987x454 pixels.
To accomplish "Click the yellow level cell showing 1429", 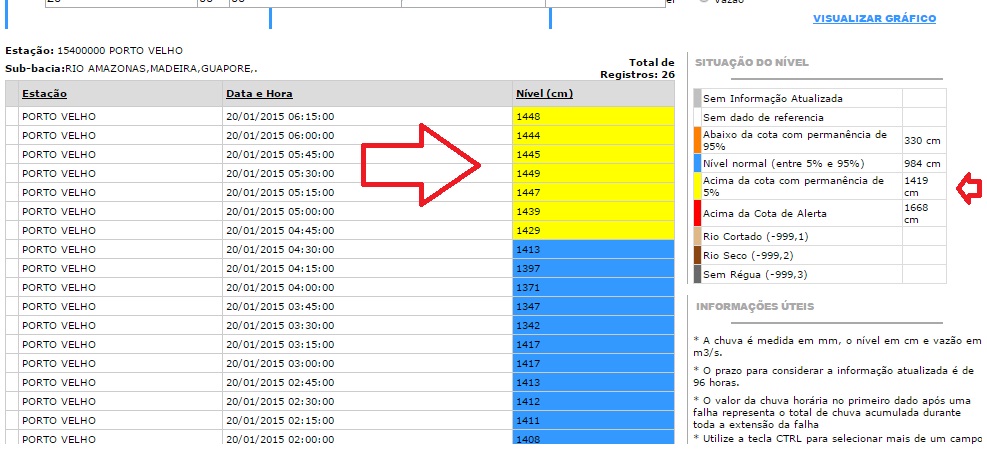I will (594, 230).
